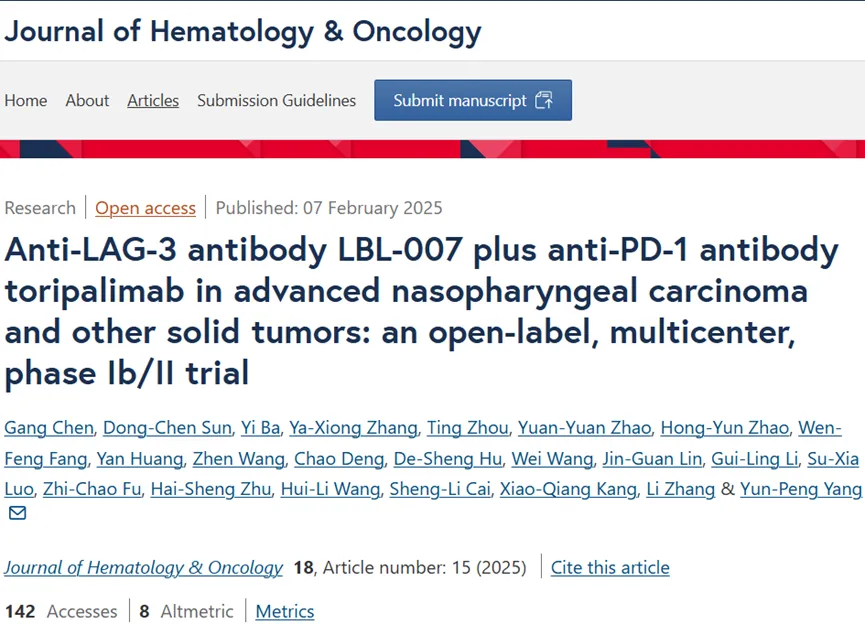Go to the About page
This screenshot has height=624, width=865.
(87, 100)
